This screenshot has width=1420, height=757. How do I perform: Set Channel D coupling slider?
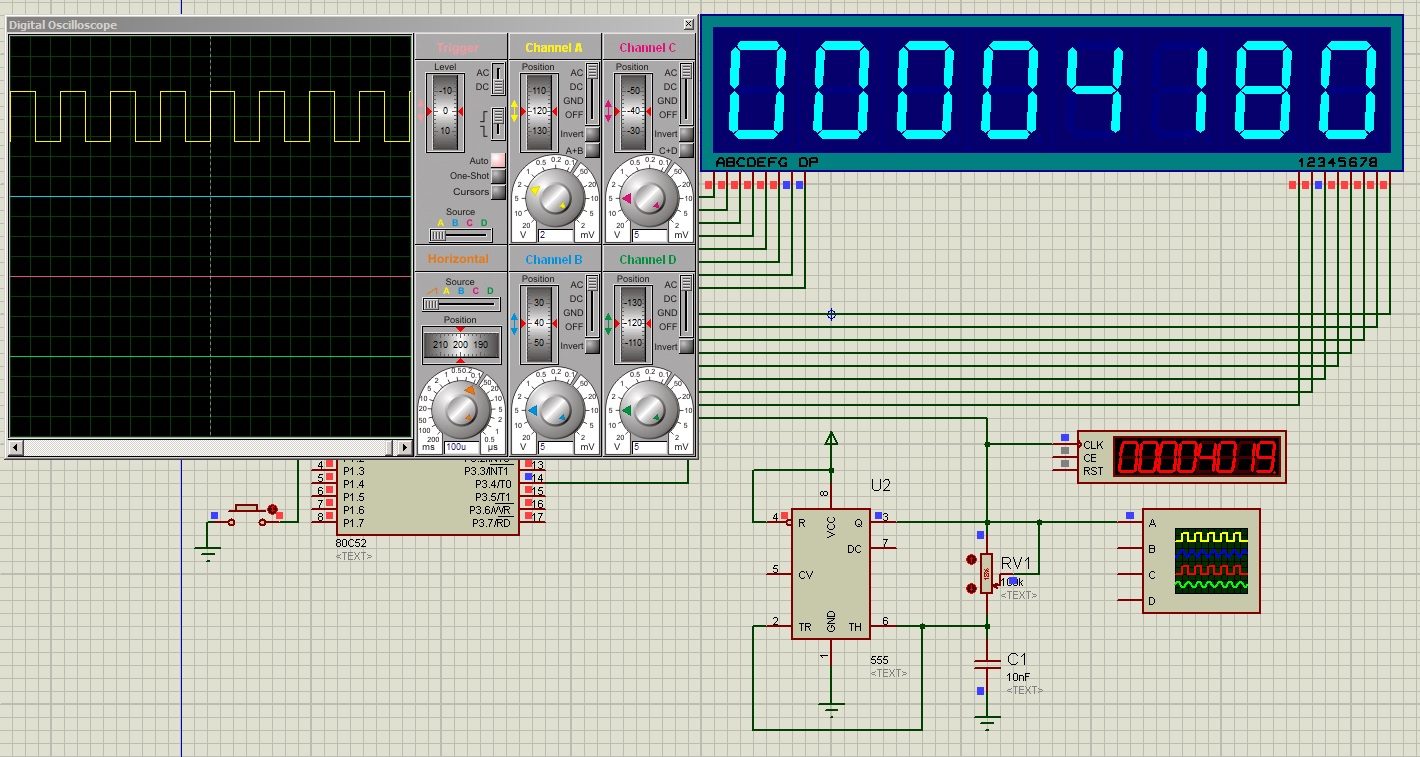pyautogui.click(x=686, y=304)
